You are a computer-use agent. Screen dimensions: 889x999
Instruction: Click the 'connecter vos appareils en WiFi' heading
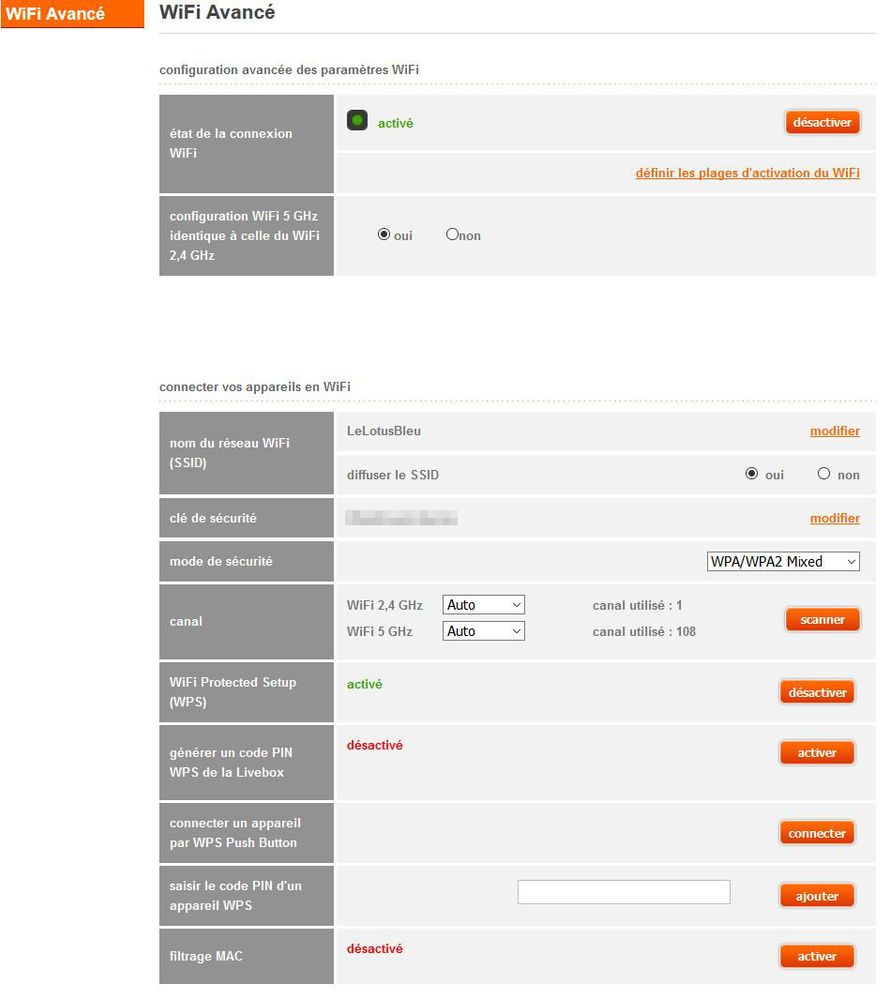pos(255,387)
